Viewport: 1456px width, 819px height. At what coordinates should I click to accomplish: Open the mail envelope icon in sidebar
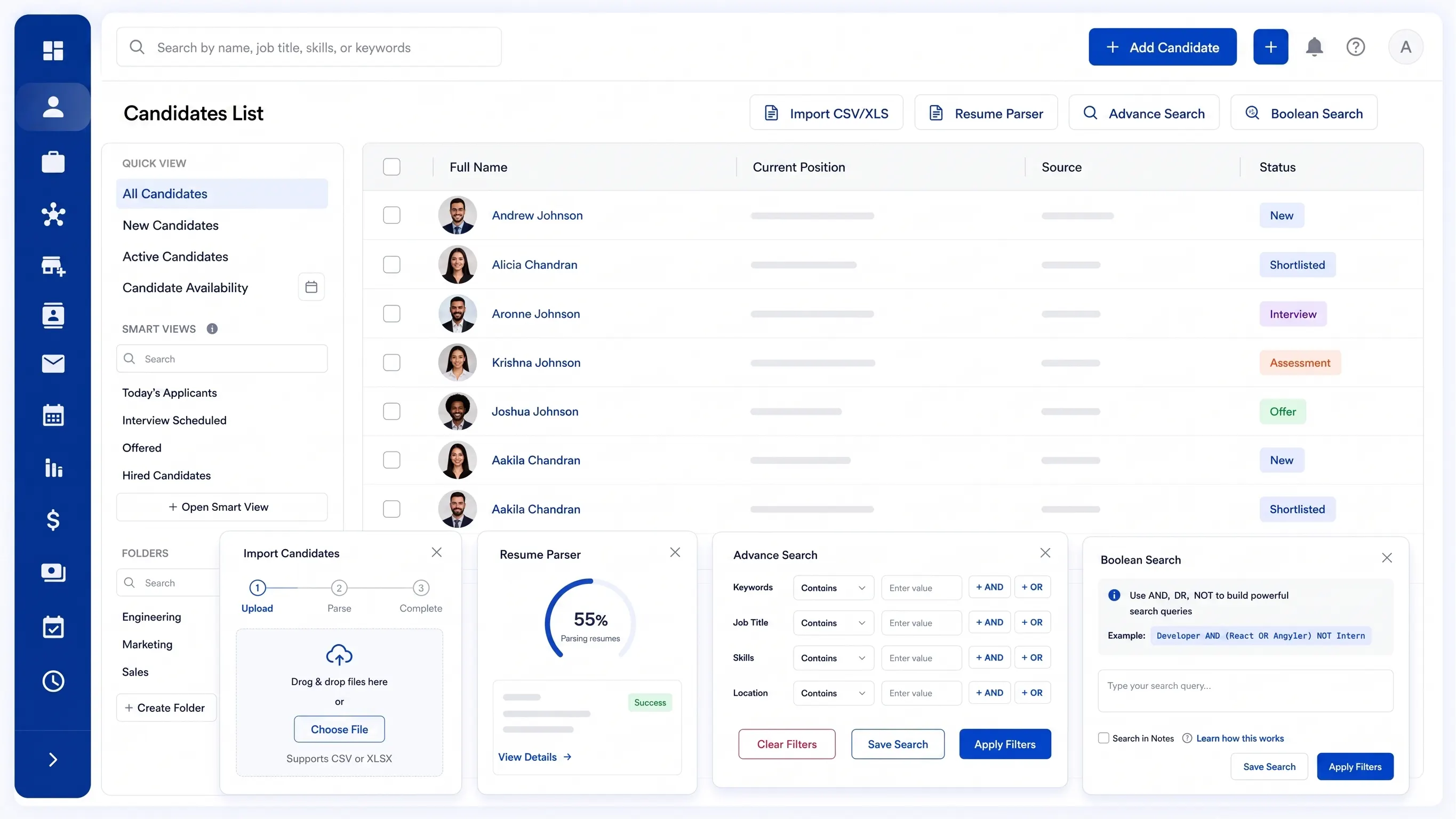(x=53, y=364)
